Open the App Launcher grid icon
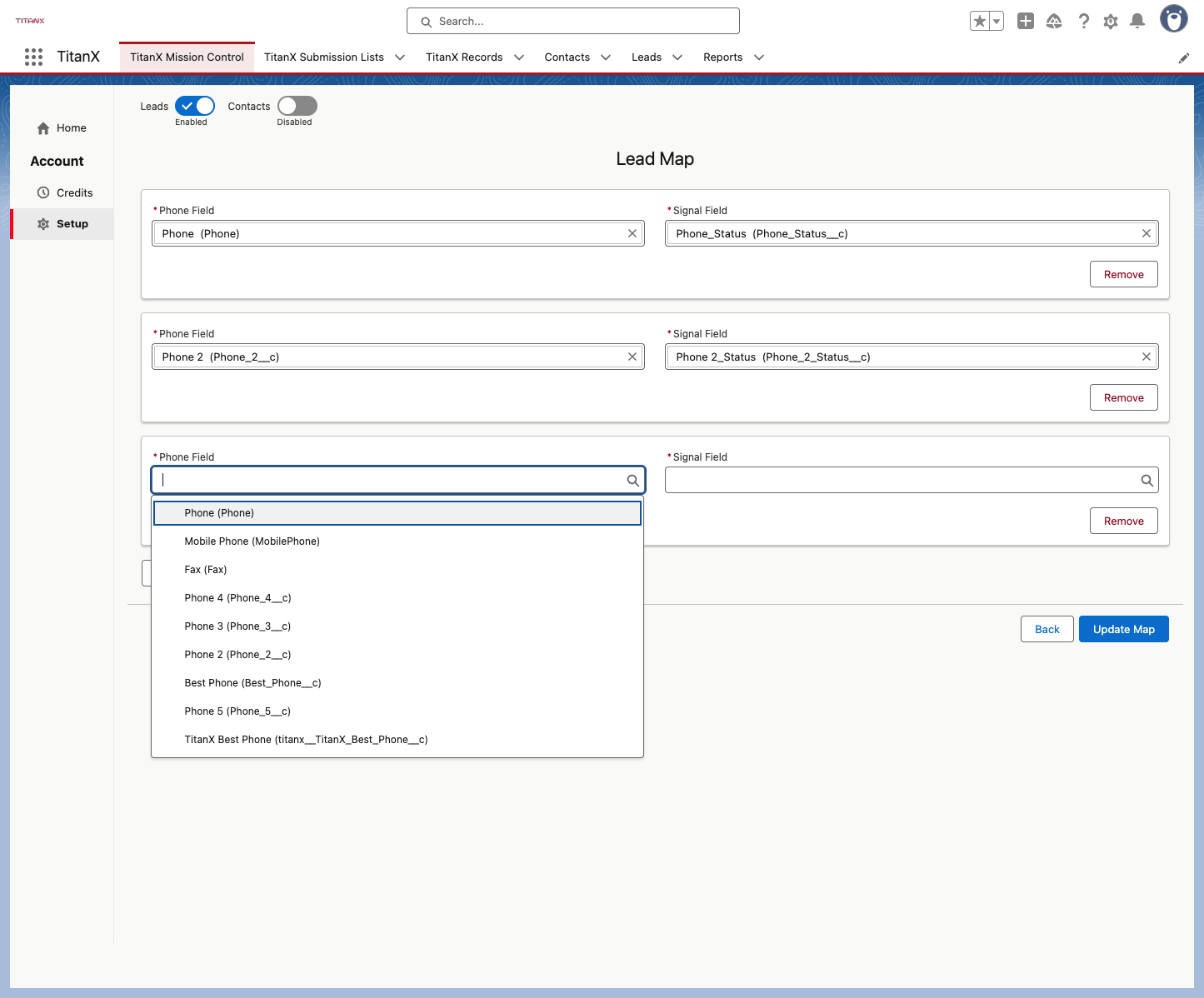 coord(33,57)
